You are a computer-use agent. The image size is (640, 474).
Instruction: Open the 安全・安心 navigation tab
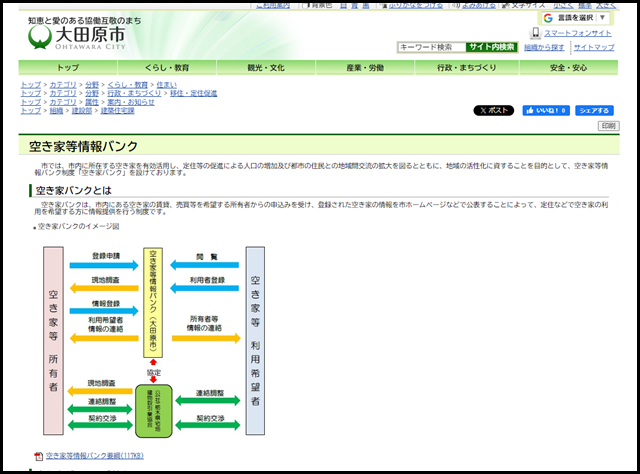tap(568, 67)
